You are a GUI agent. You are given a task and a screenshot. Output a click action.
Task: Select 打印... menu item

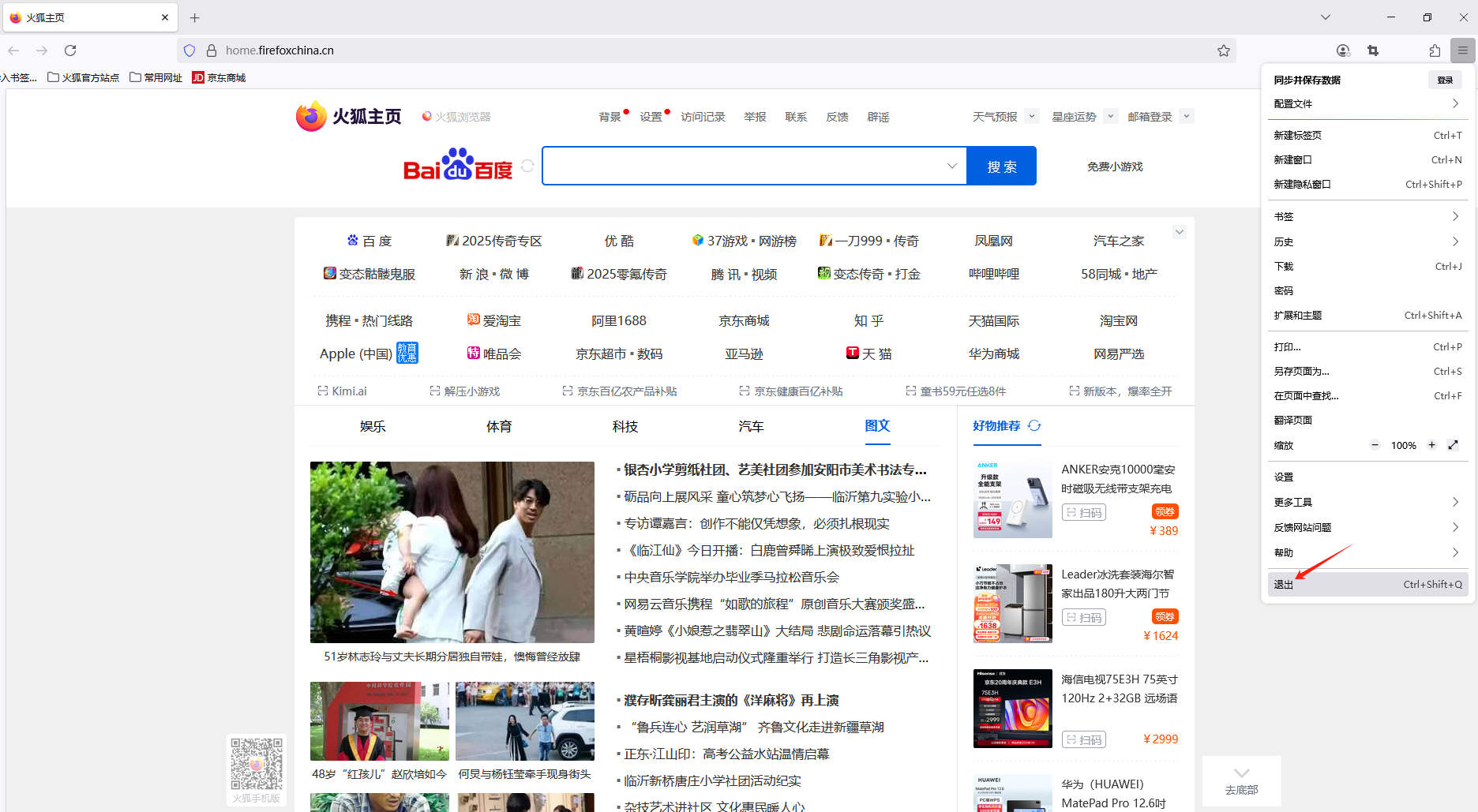pyautogui.click(x=1367, y=346)
